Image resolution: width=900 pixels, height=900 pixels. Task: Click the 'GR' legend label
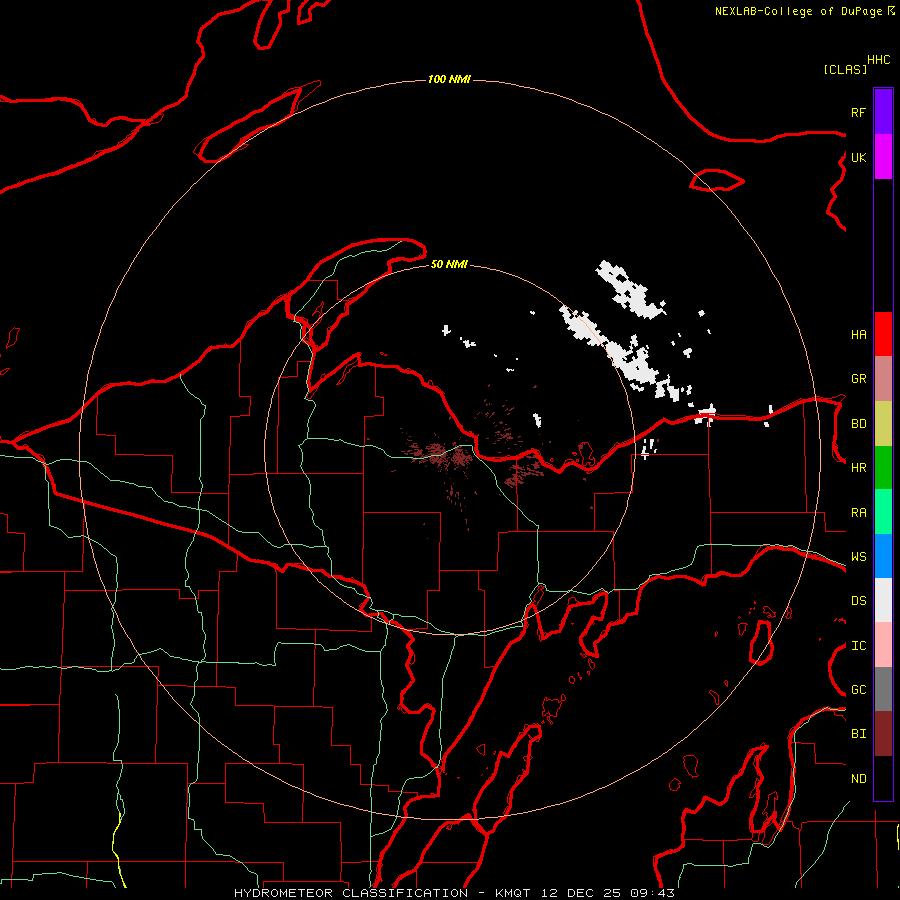pos(858,379)
